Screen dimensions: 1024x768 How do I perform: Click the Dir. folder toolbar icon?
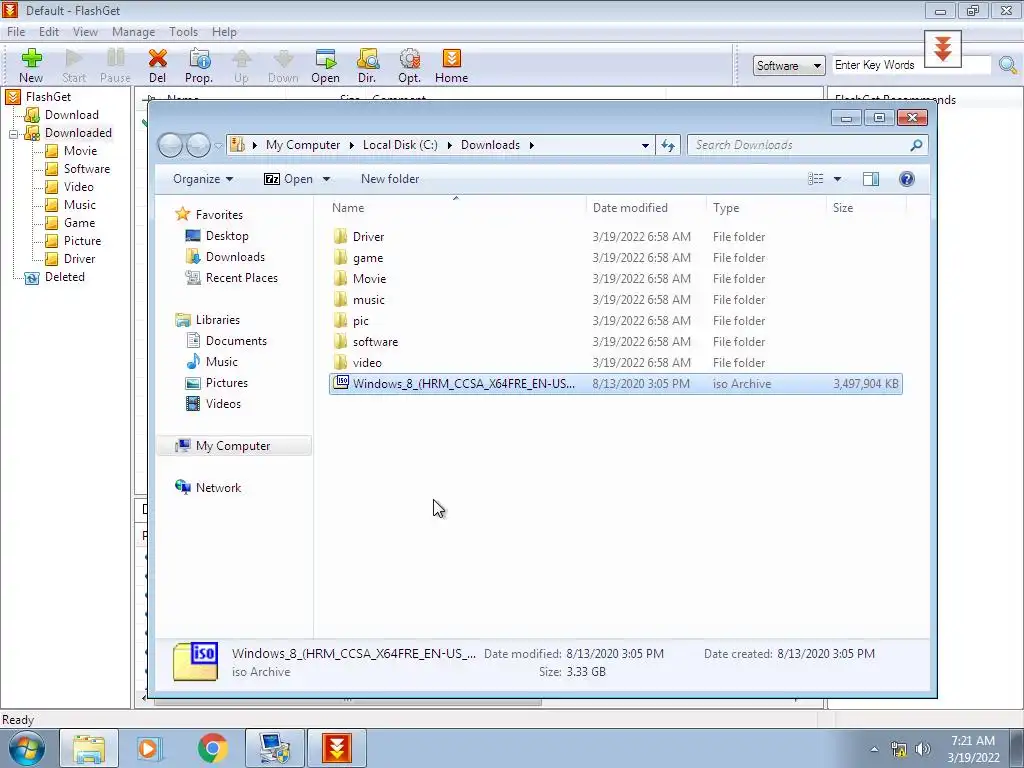[367, 65]
